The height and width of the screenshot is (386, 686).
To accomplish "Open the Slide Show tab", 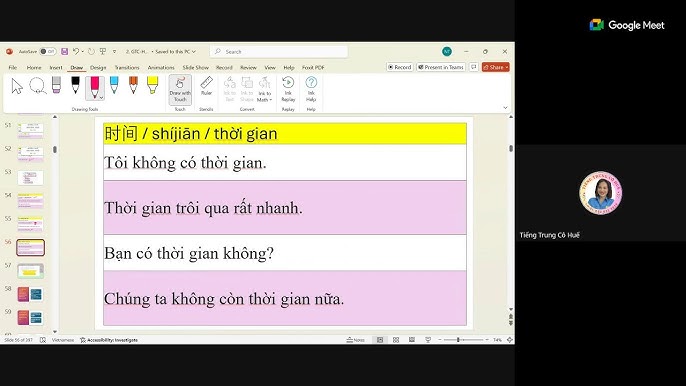I will point(196,67).
